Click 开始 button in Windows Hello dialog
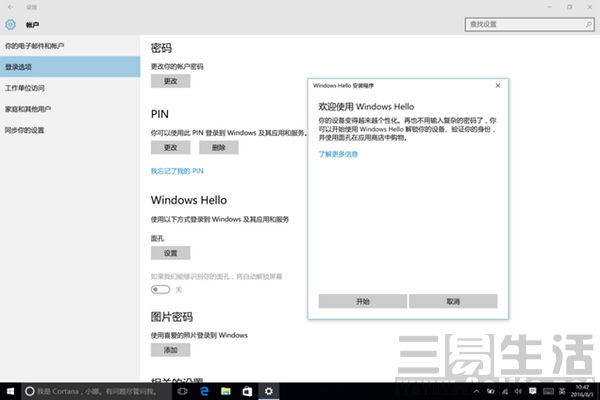The image size is (600, 400). coord(362,301)
